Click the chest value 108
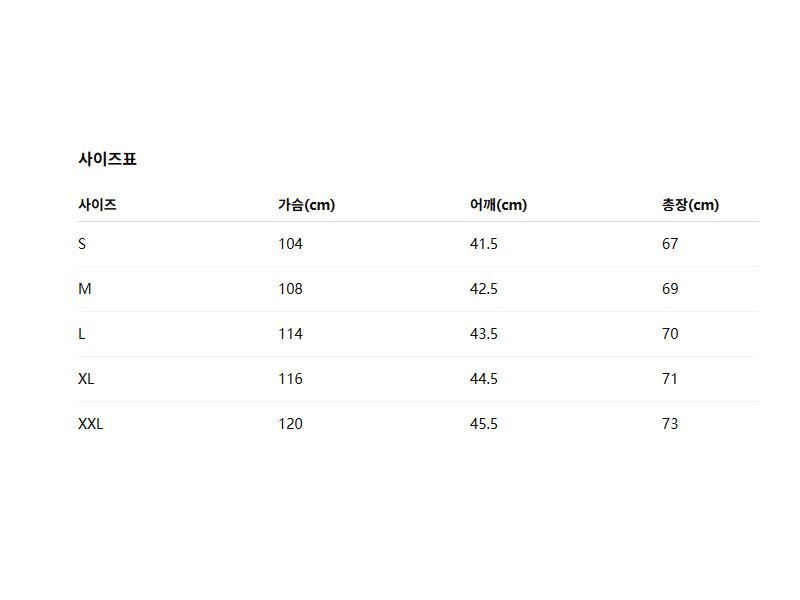800x600 pixels. coord(290,289)
